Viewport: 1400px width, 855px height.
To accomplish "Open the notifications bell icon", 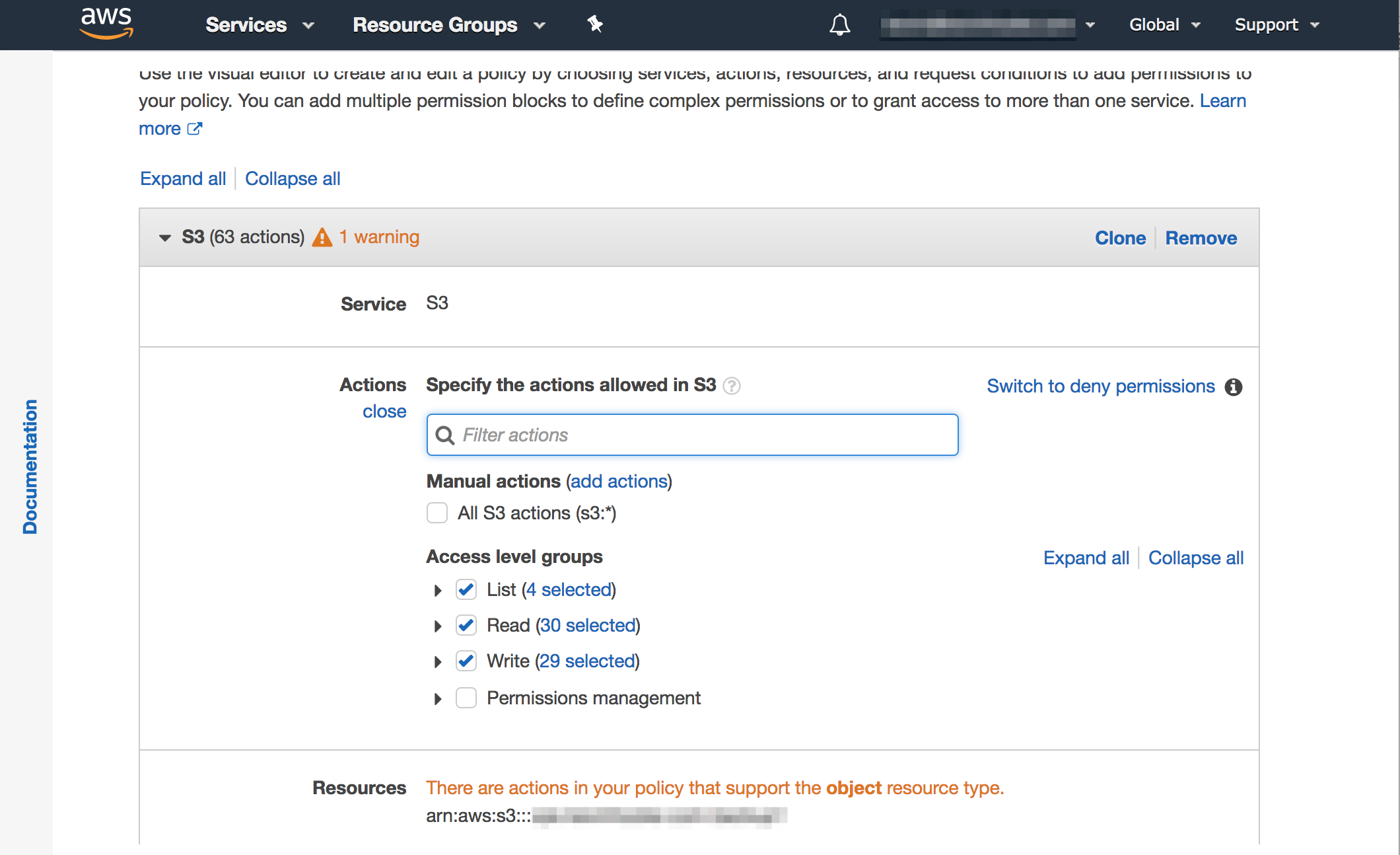I will [839, 24].
